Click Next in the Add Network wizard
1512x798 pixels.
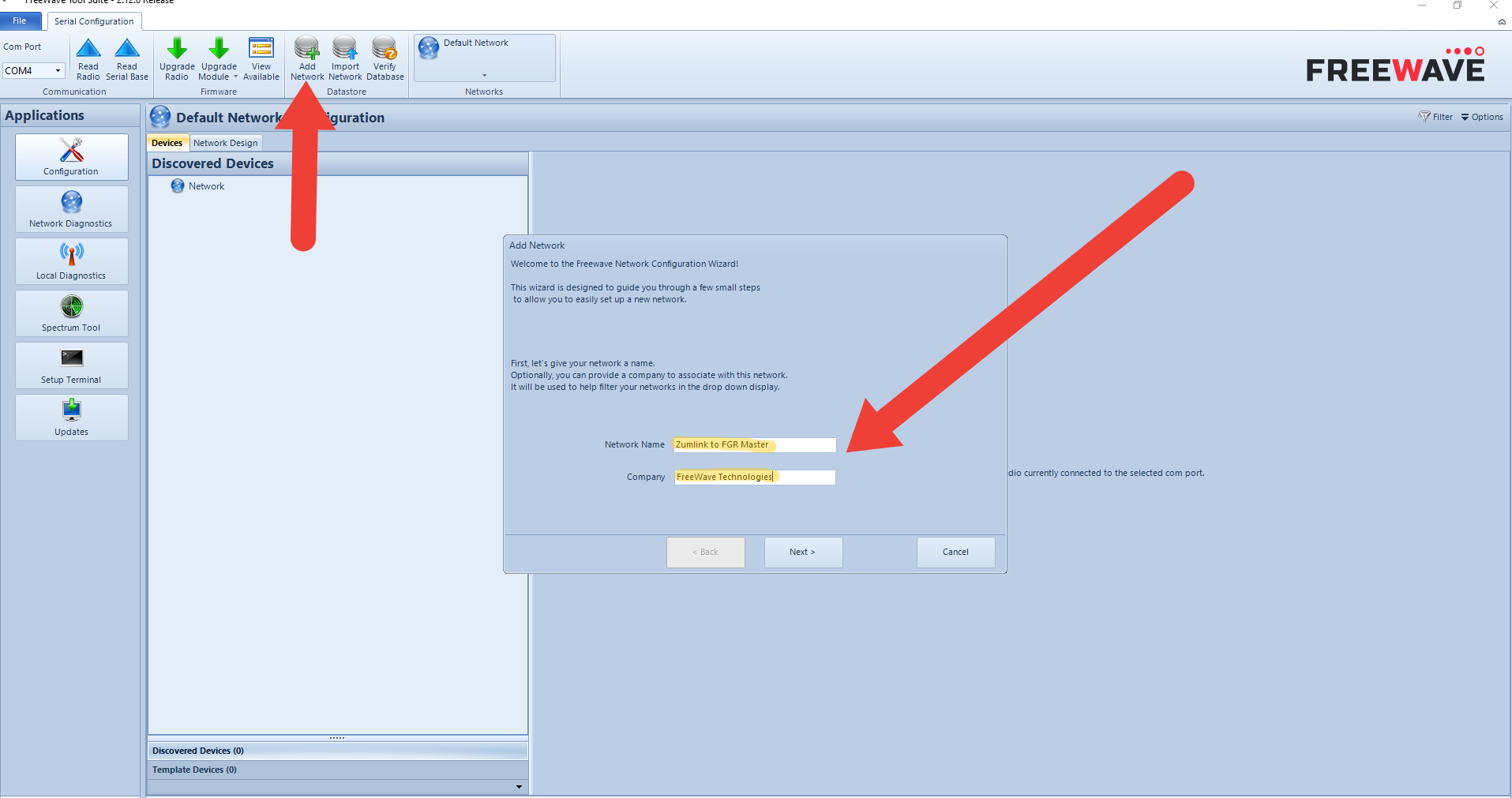[x=803, y=553]
